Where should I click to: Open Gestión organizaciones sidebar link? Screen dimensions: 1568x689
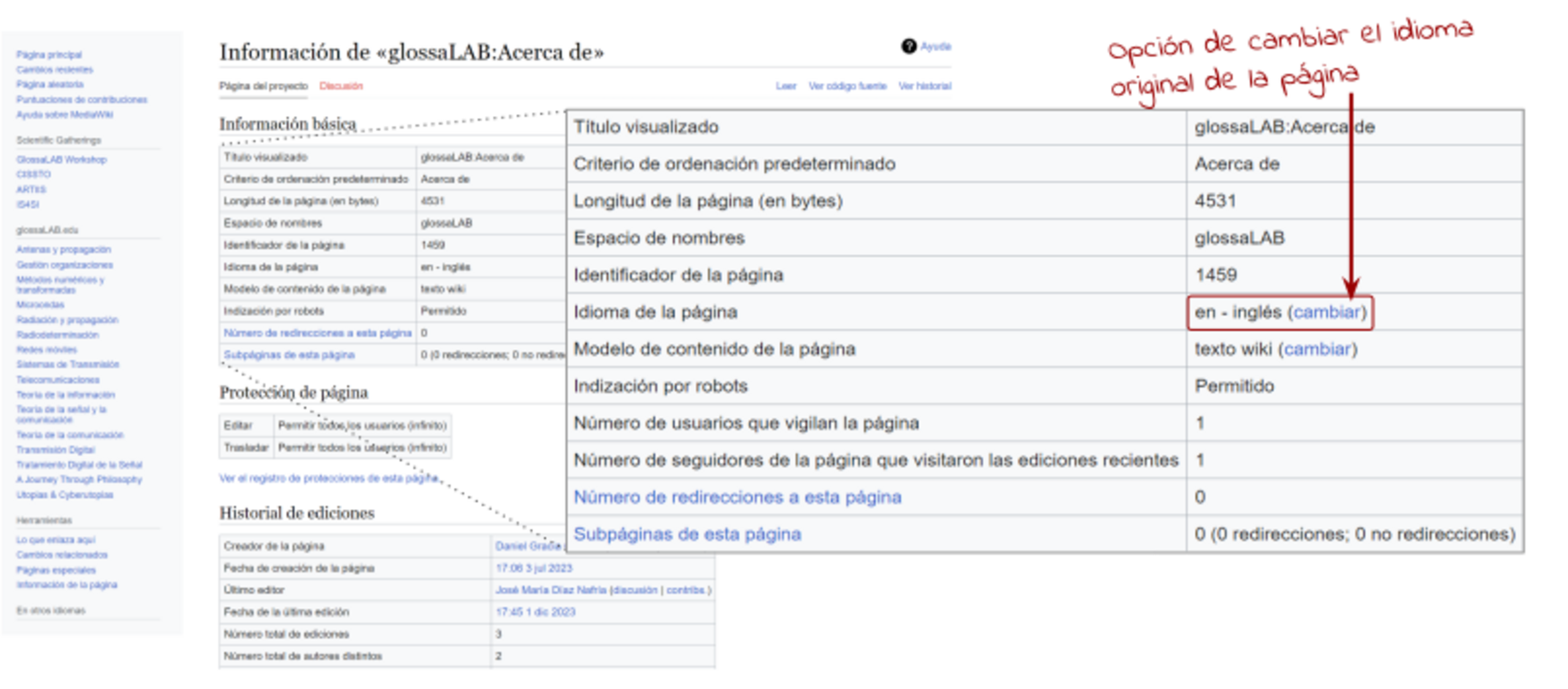(65, 265)
